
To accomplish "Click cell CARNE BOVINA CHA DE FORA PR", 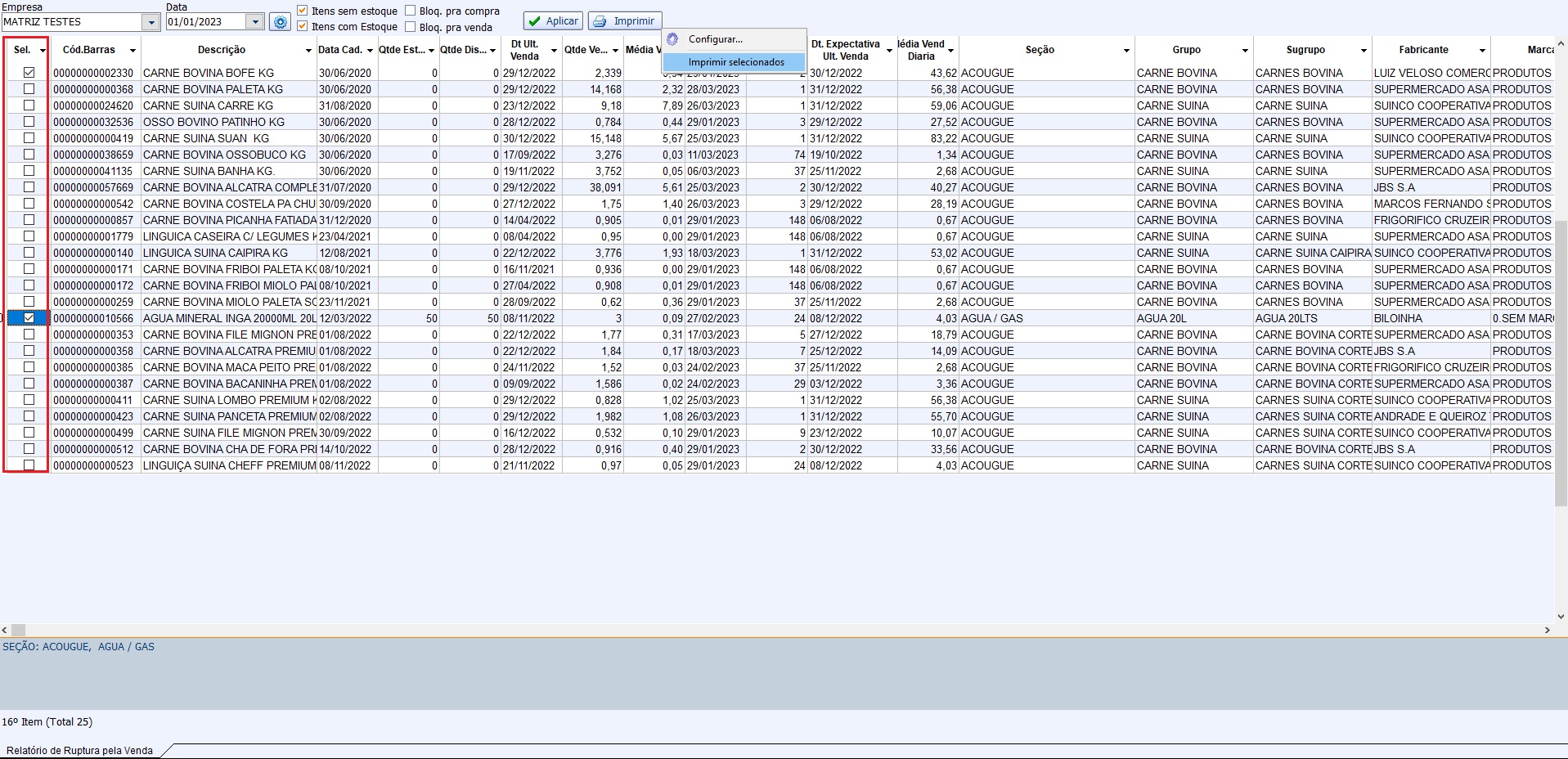I will click(229, 449).
